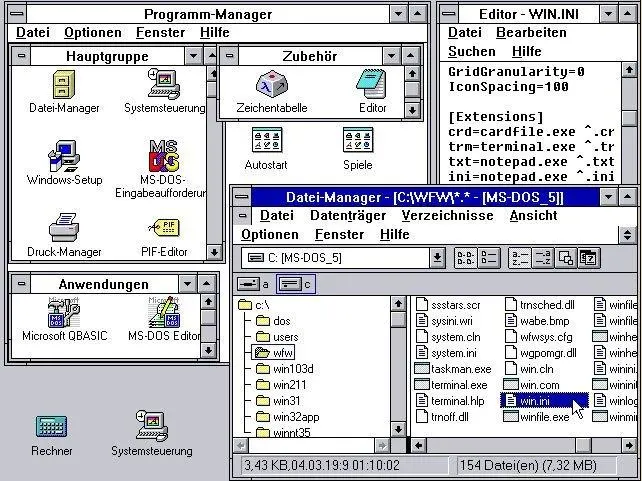Viewport: 642px width, 481px height.
Task: Switch to drive a in Datei-Manager
Action: coord(253,284)
